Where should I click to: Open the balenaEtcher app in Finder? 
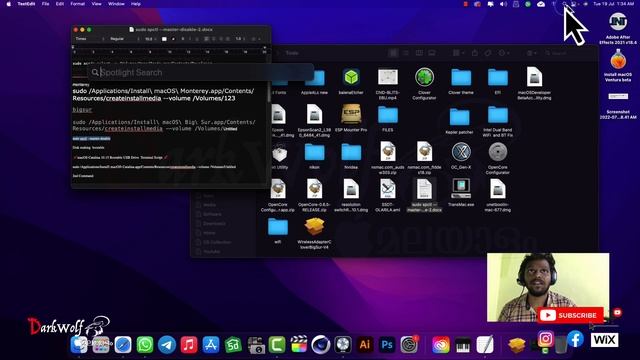point(351,77)
